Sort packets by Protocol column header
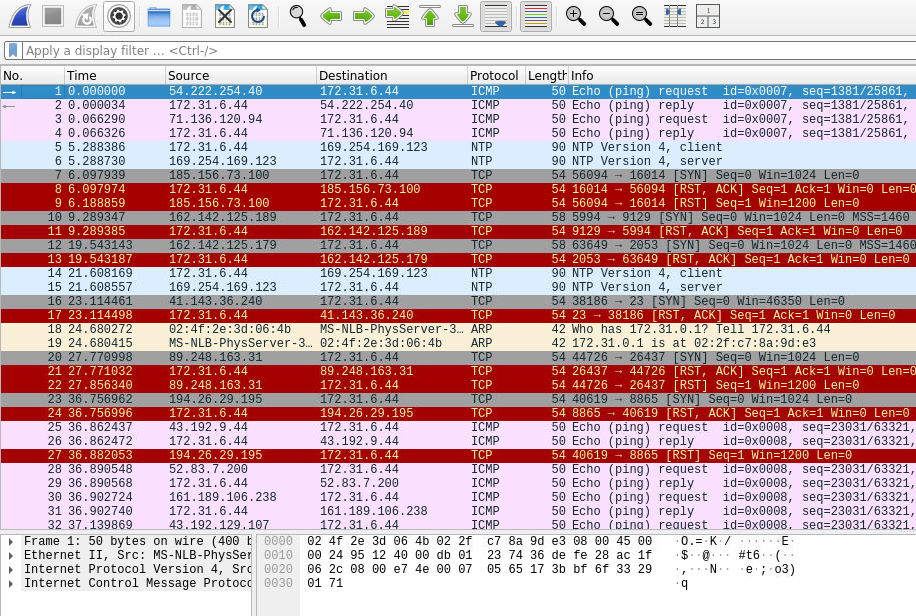Image resolution: width=916 pixels, height=616 pixels. pyautogui.click(x=494, y=76)
